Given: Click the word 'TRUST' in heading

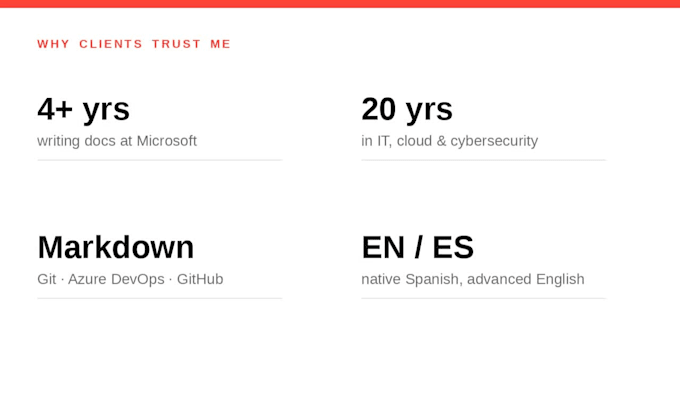Looking at the screenshot, I should (x=177, y=44).
